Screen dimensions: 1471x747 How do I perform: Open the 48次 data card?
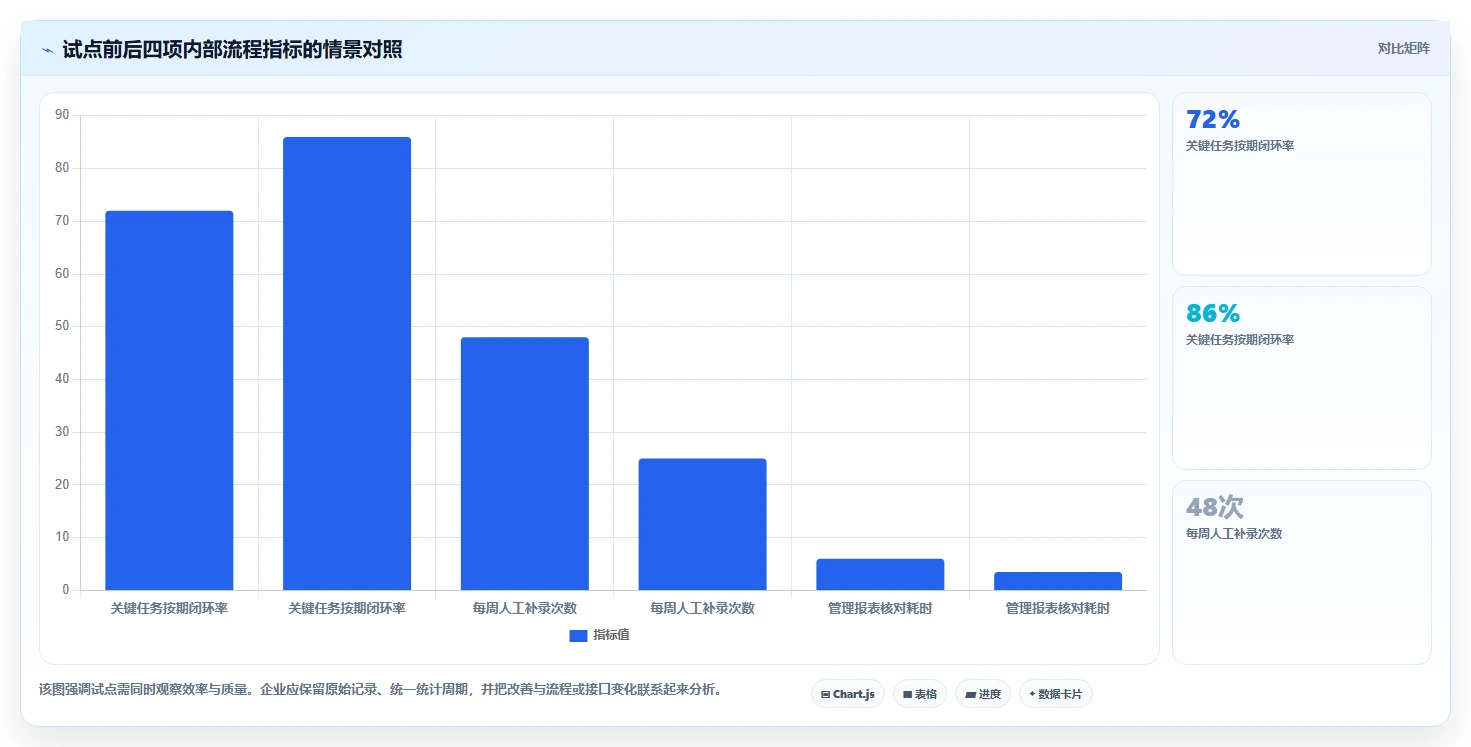[x=1302, y=572]
